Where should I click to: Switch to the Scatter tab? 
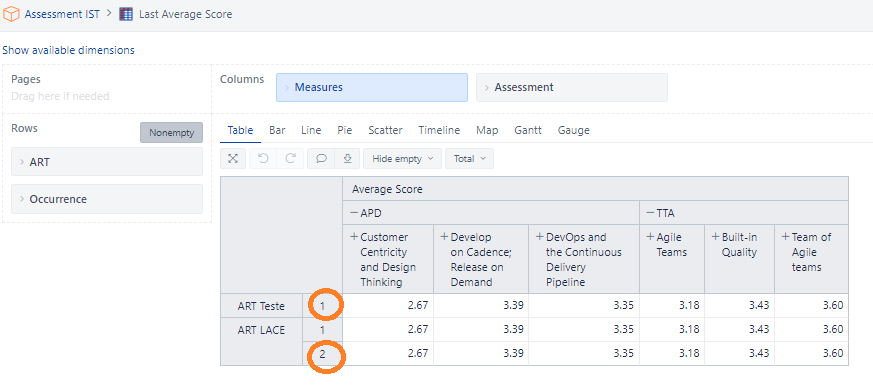pyautogui.click(x=385, y=130)
